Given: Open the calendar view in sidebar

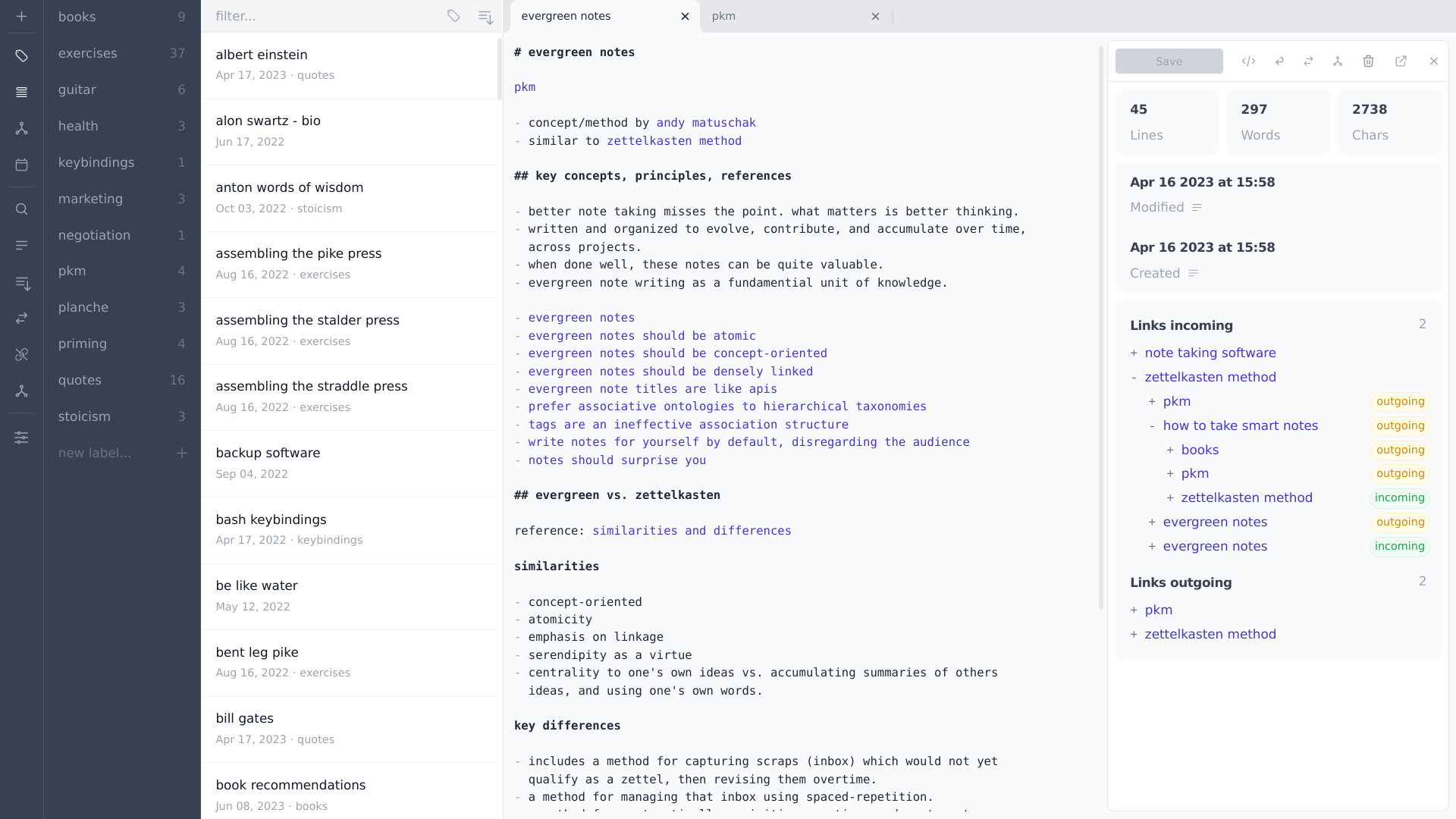Looking at the screenshot, I should click(21, 165).
